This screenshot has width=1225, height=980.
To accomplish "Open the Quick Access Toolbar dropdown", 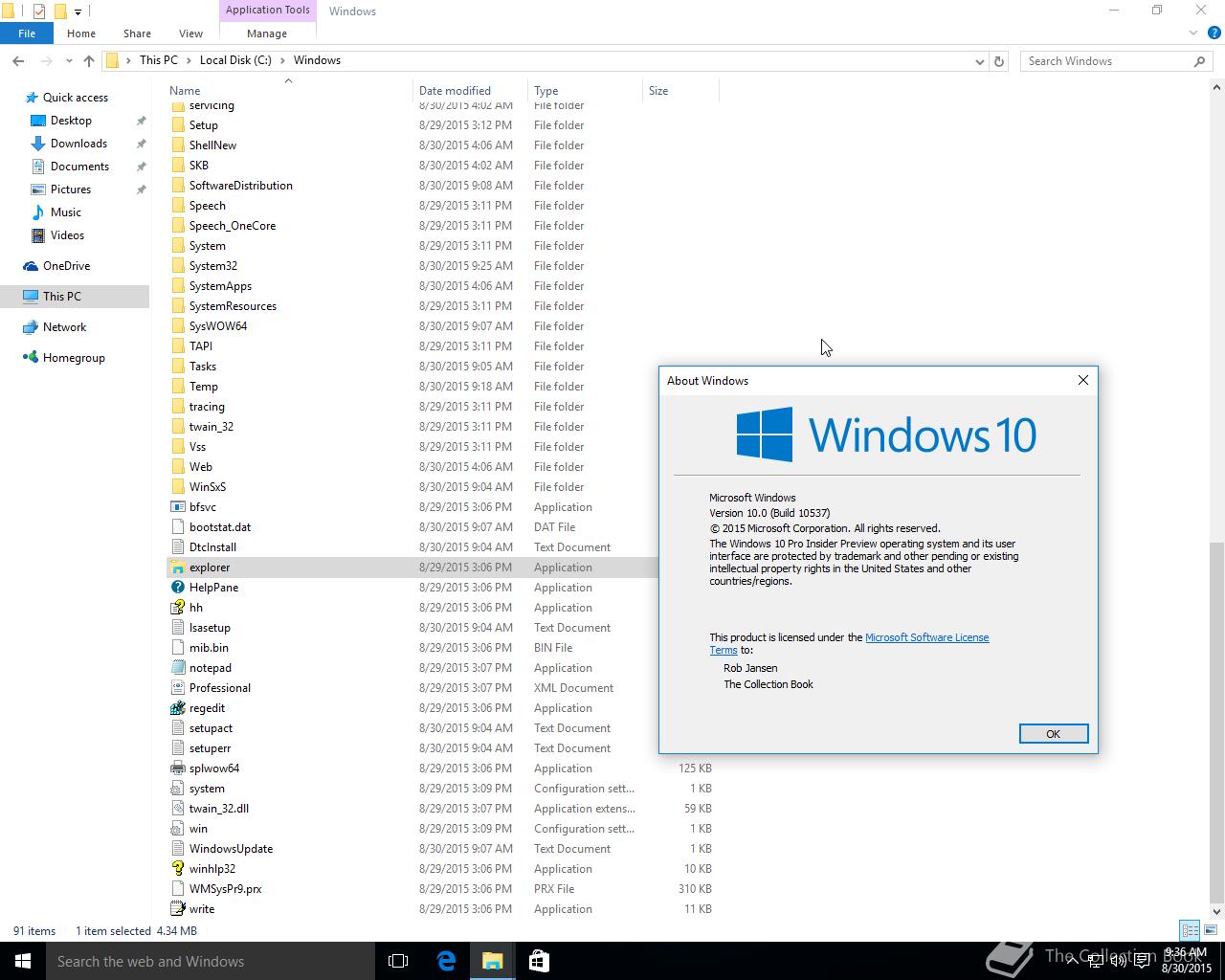I will tap(78, 11).
